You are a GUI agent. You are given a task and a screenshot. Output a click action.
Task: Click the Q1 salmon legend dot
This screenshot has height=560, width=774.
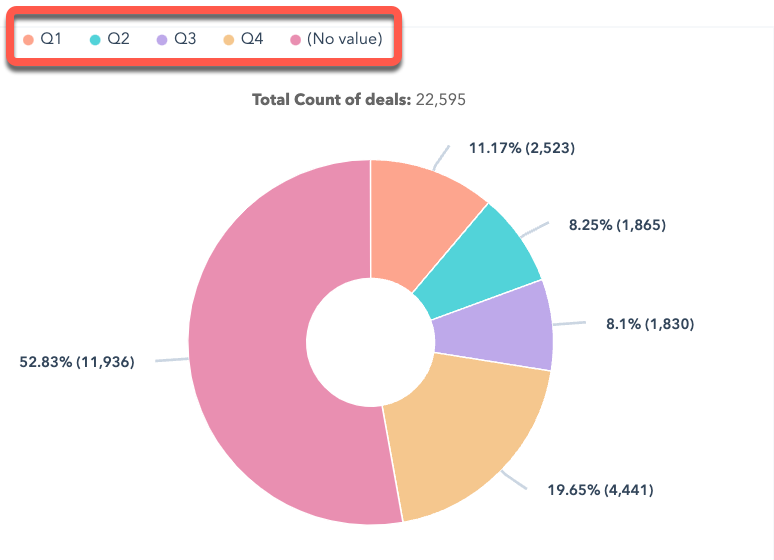(28, 39)
